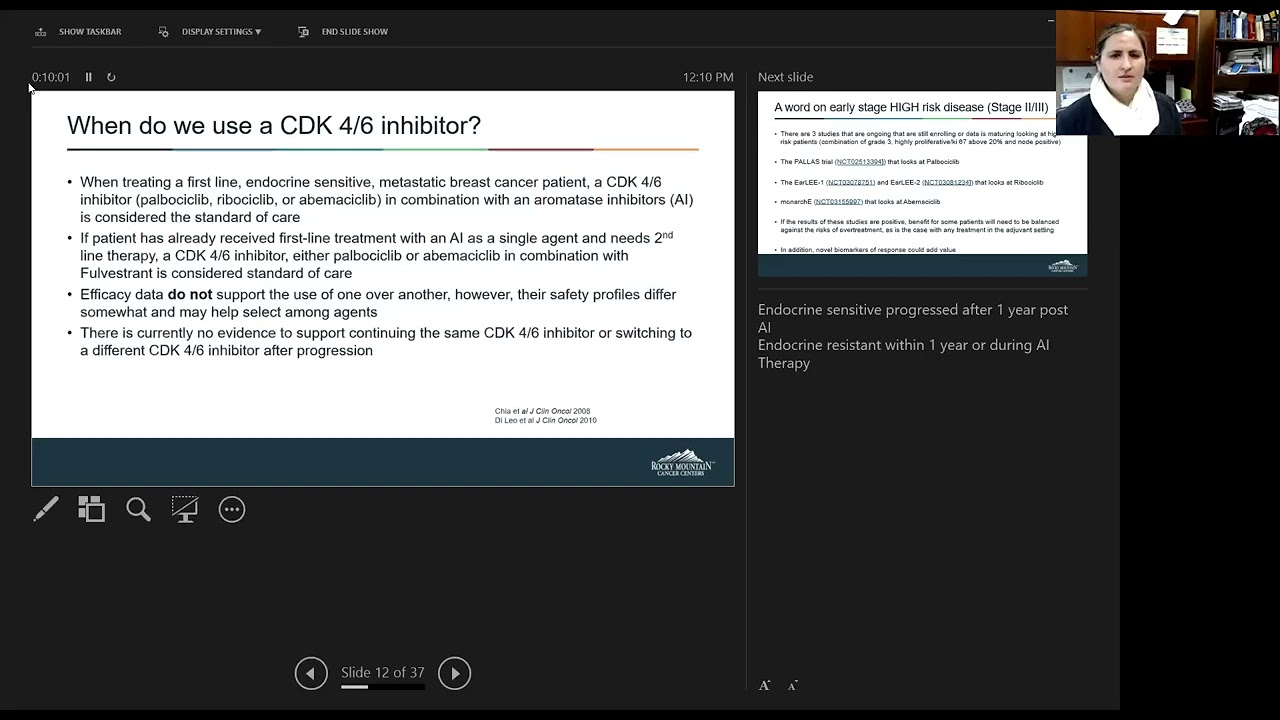Open the NCT03078751 trial link
The height and width of the screenshot is (720, 1280).
click(x=851, y=182)
